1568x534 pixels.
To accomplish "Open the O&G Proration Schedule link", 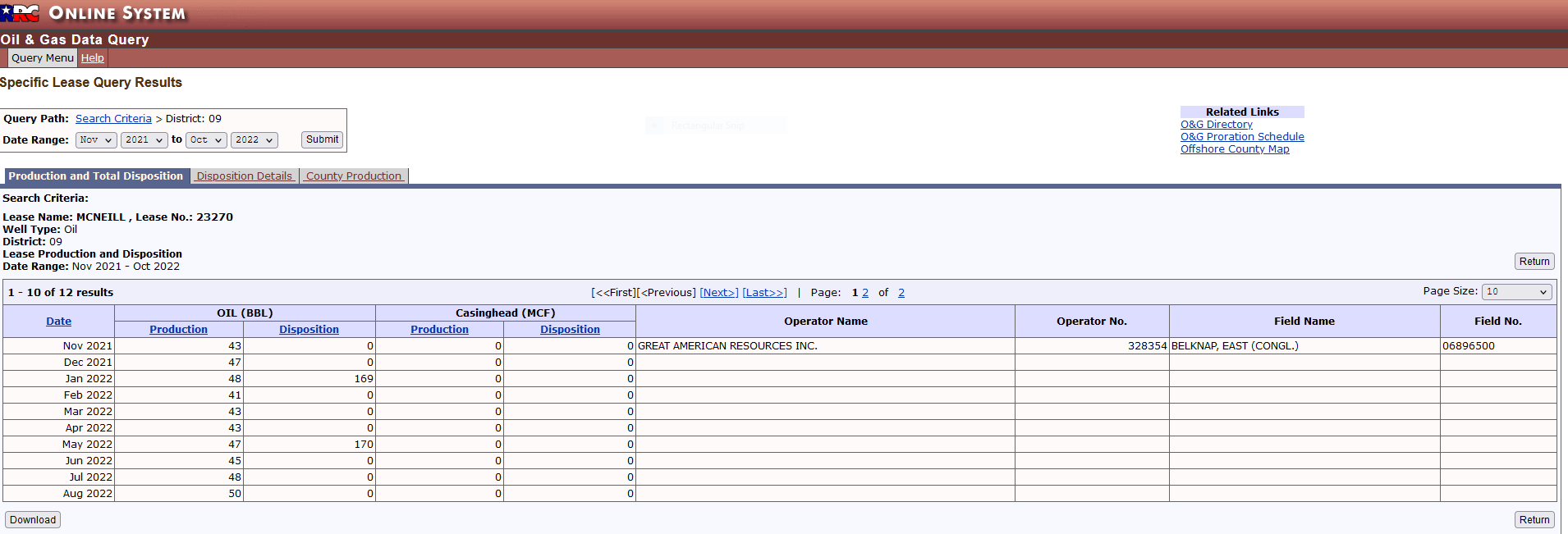I will [1242, 137].
